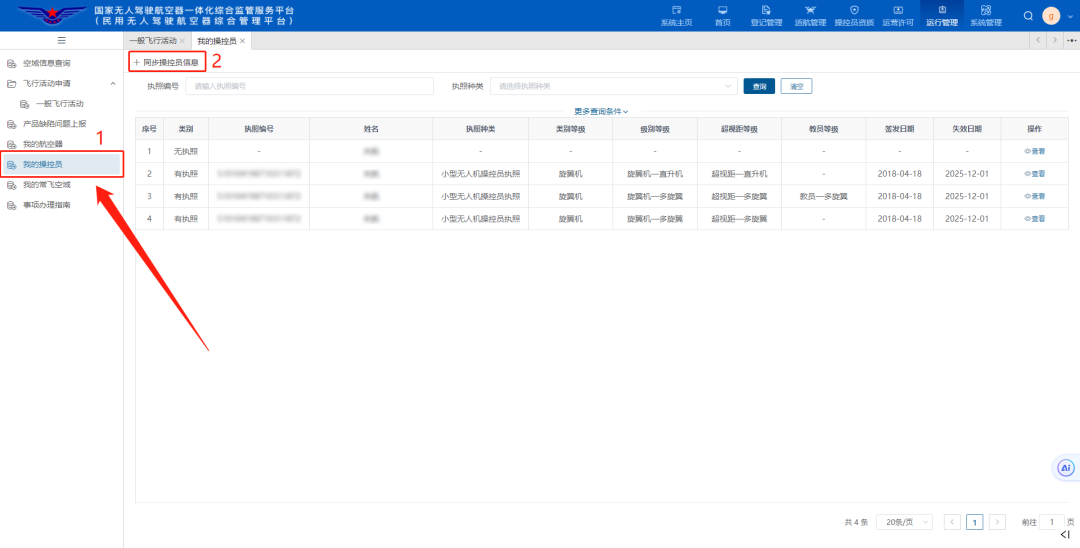
Task: Open 操控员资质 shield icon in header
Action: coord(853,10)
